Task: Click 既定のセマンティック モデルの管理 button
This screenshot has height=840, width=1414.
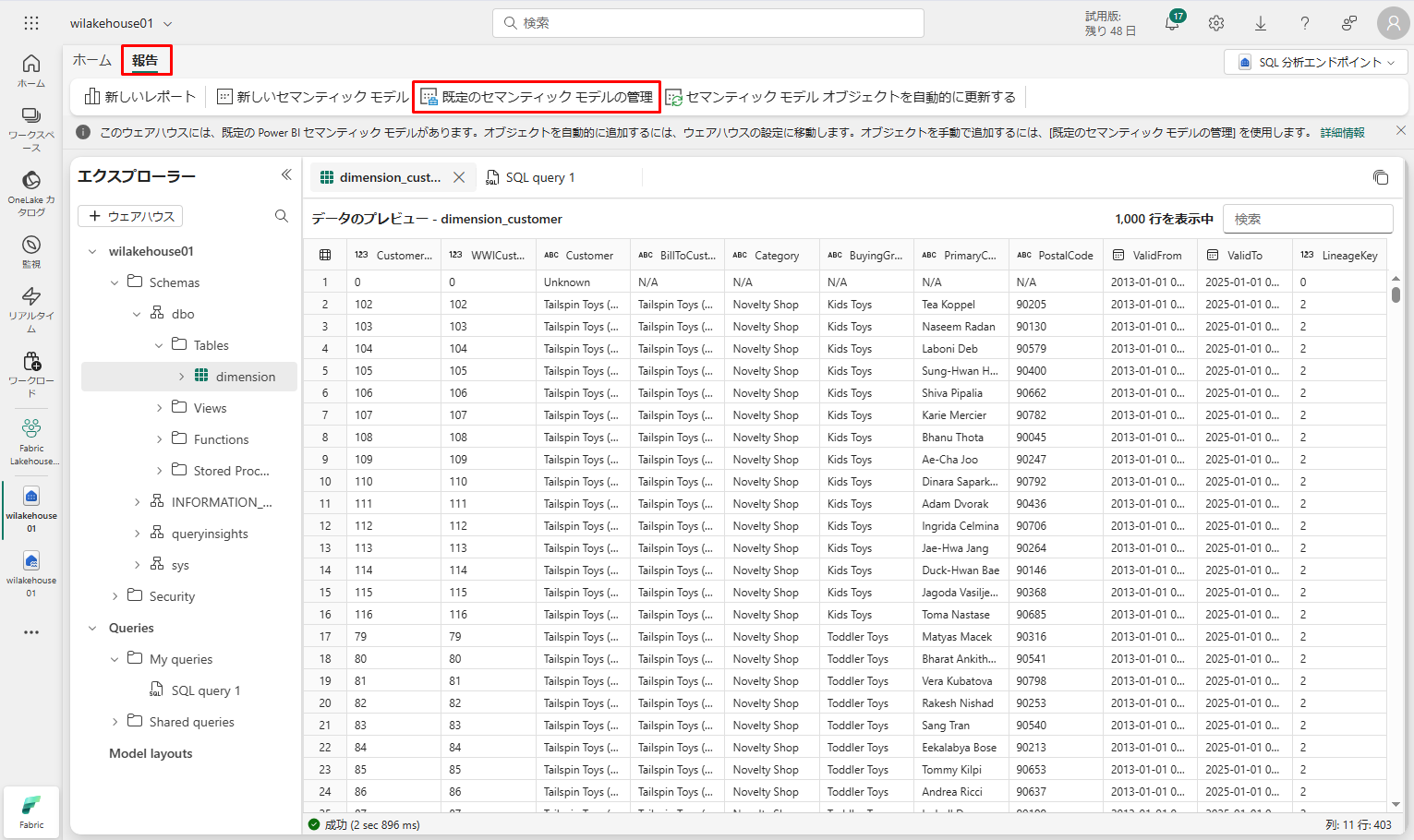Action: [x=537, y=97]
